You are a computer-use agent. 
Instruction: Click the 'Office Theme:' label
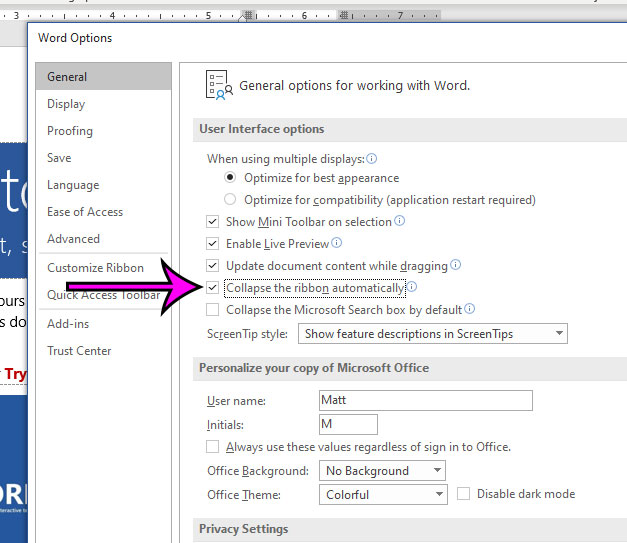tap(244, 495)
